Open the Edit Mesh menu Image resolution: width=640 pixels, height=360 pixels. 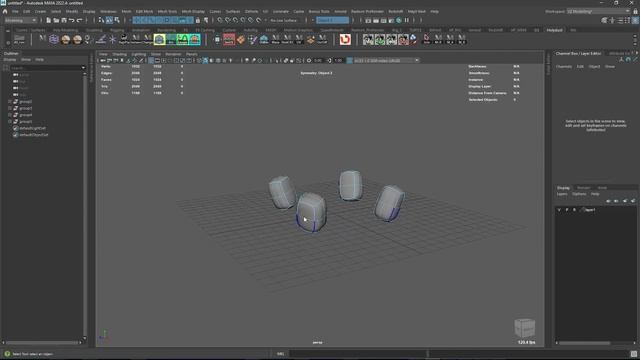pos(144,11)
